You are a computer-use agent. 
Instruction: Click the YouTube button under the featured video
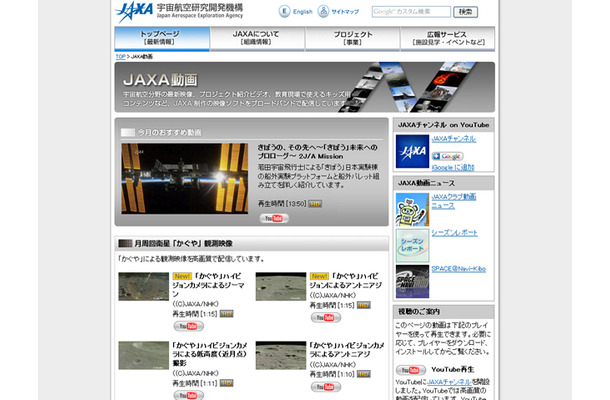(274, 218)
